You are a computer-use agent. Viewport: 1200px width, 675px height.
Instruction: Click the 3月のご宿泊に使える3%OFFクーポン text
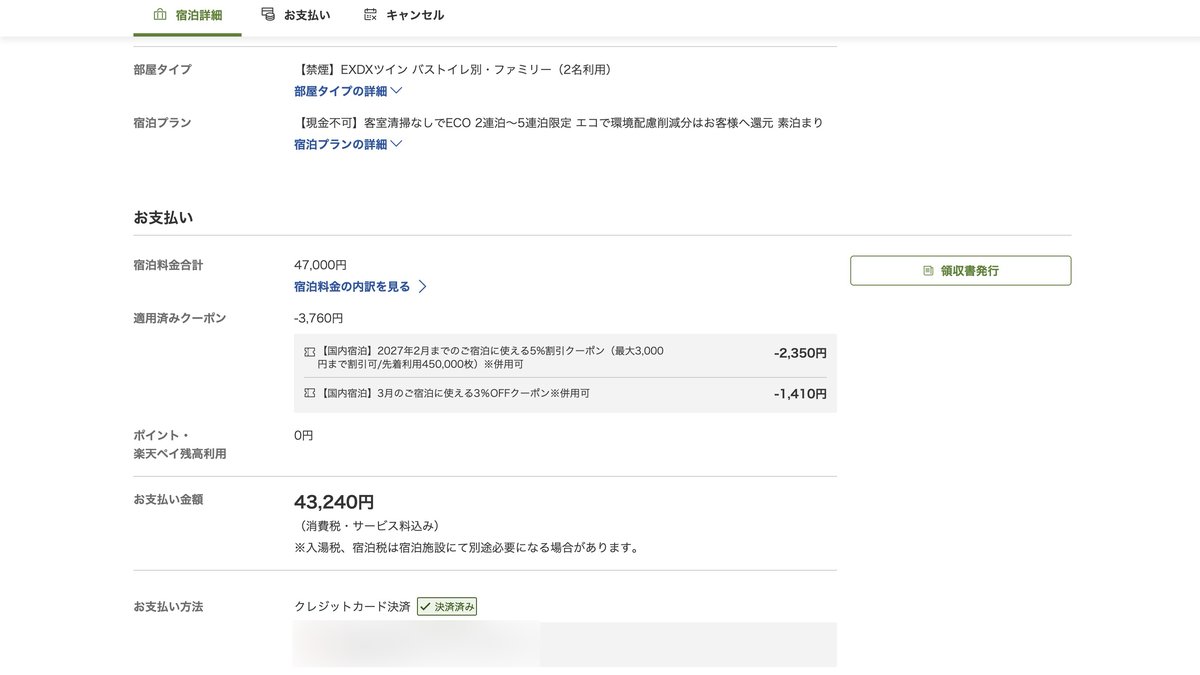tap(456, 393)
